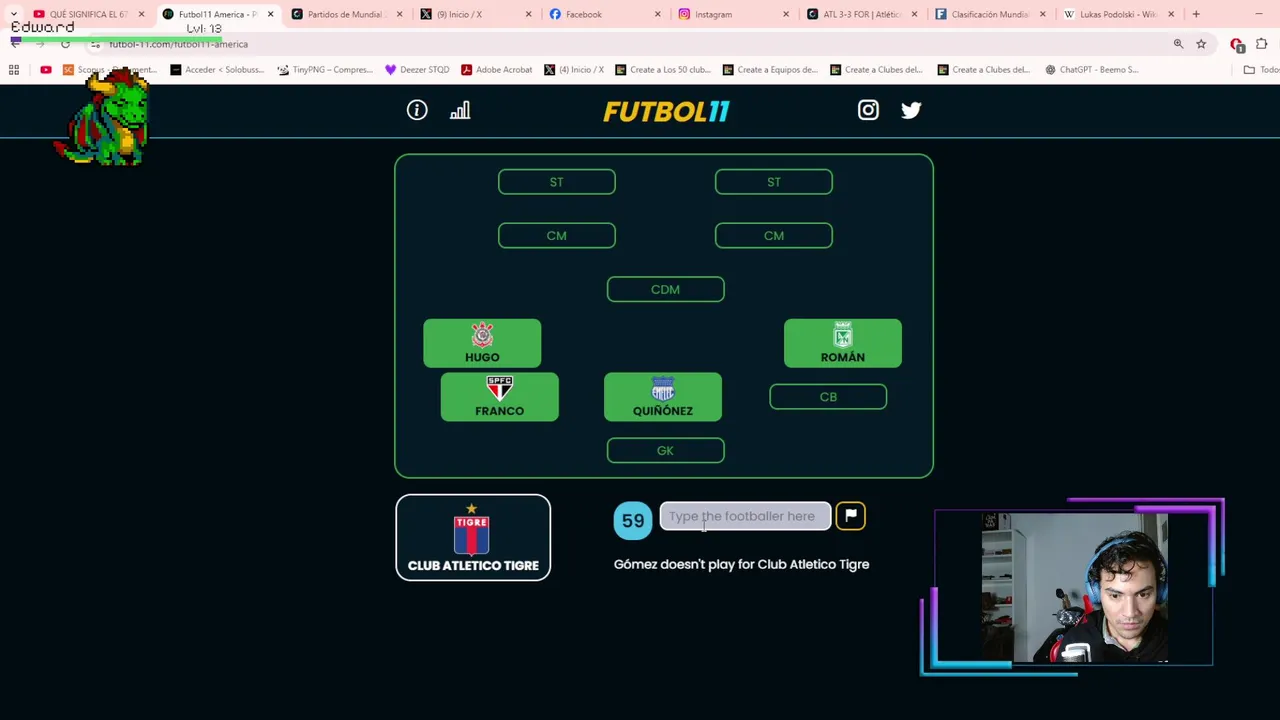Open the bookmarks folder at the bar's right end
The width and height of the screenshot is (1280, 720).
[1260, 70]
